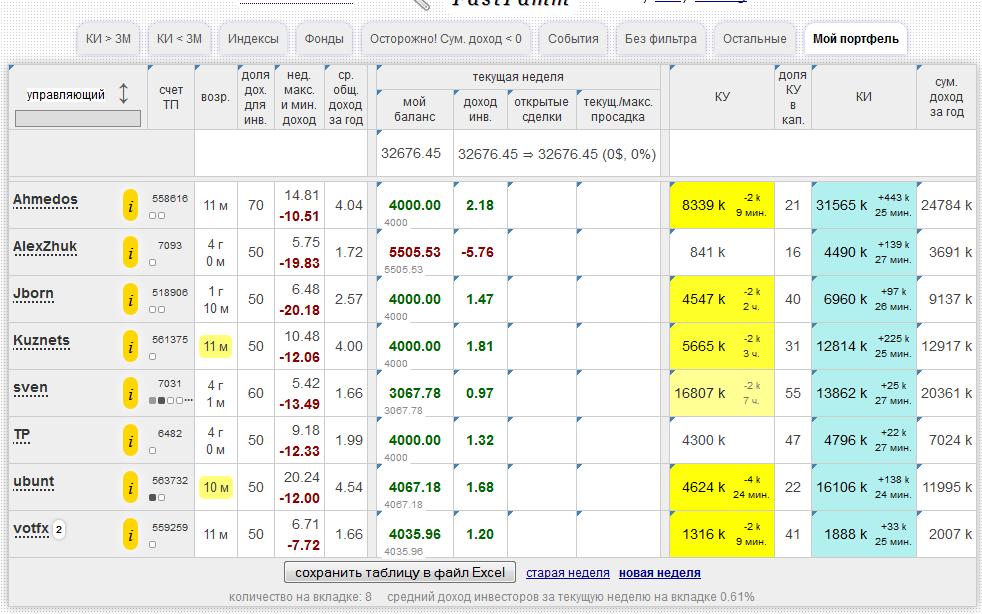Click сохранить таблицу в файл Excel button
The image size is (982, 614).
click(x=400, y=573)
